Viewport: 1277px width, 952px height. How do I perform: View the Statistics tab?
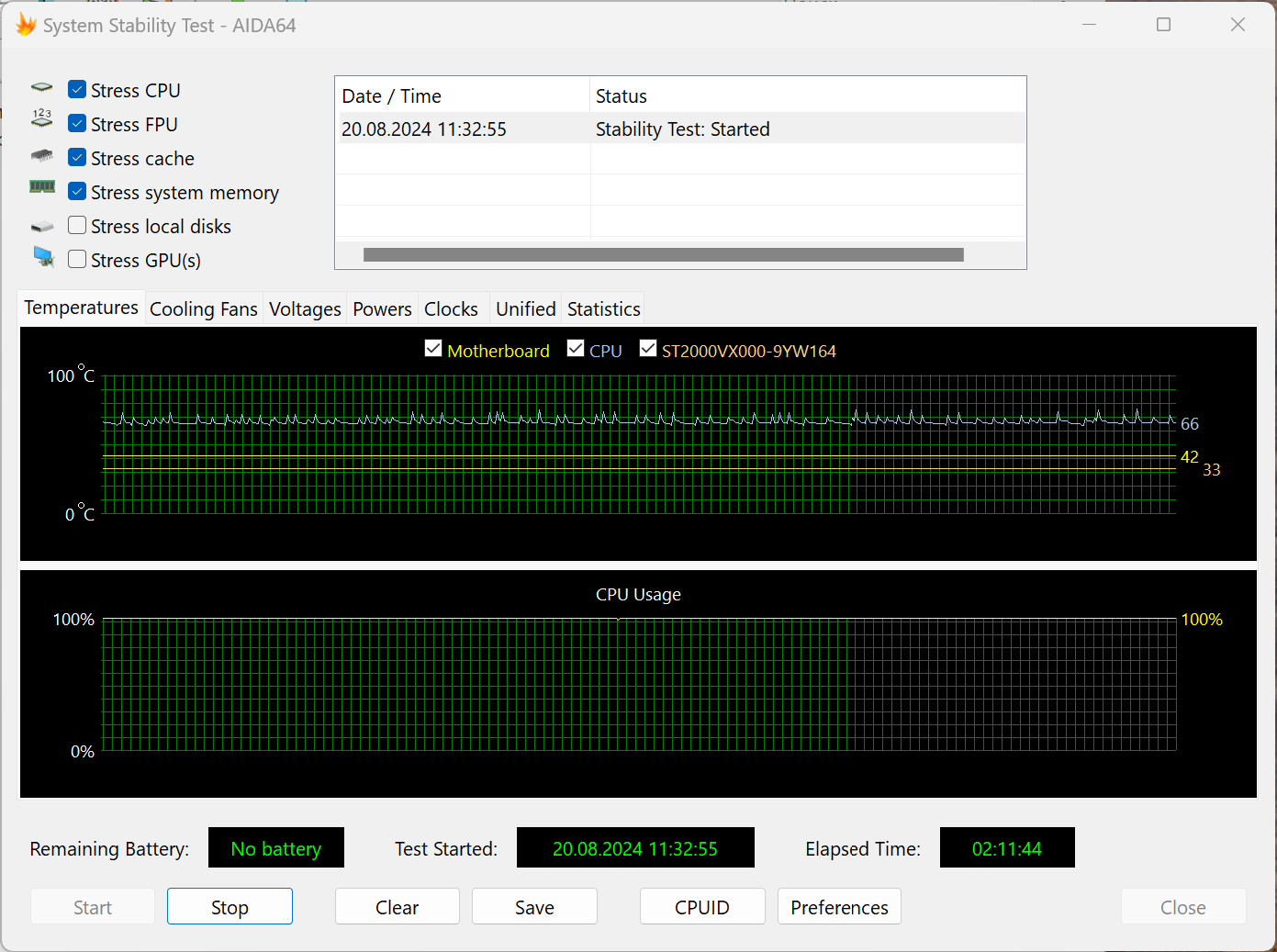[603, 309]
